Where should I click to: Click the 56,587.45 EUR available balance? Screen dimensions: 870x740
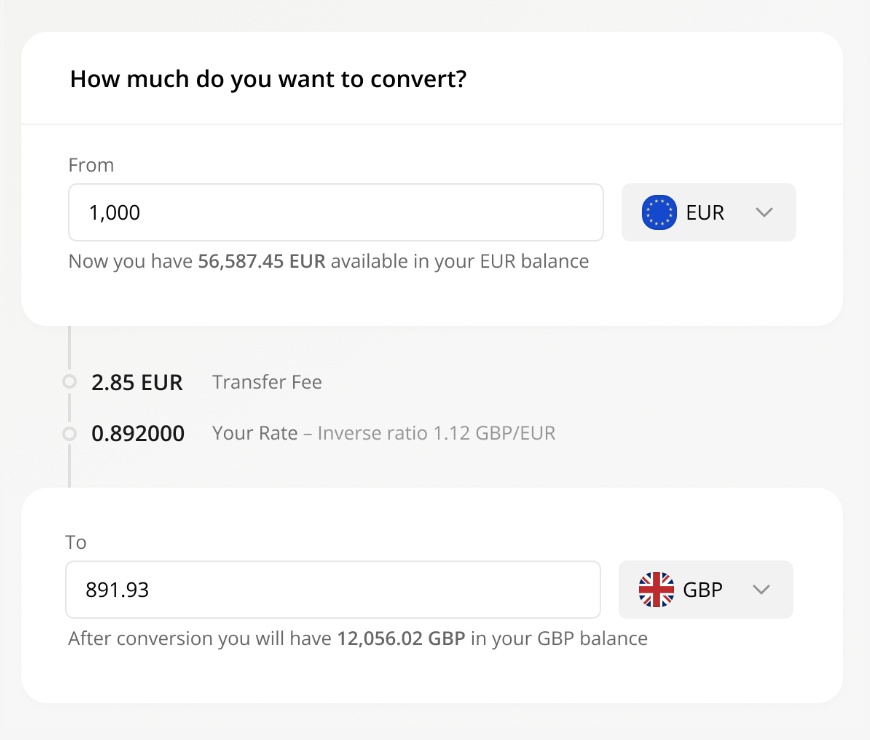point(262,261)
